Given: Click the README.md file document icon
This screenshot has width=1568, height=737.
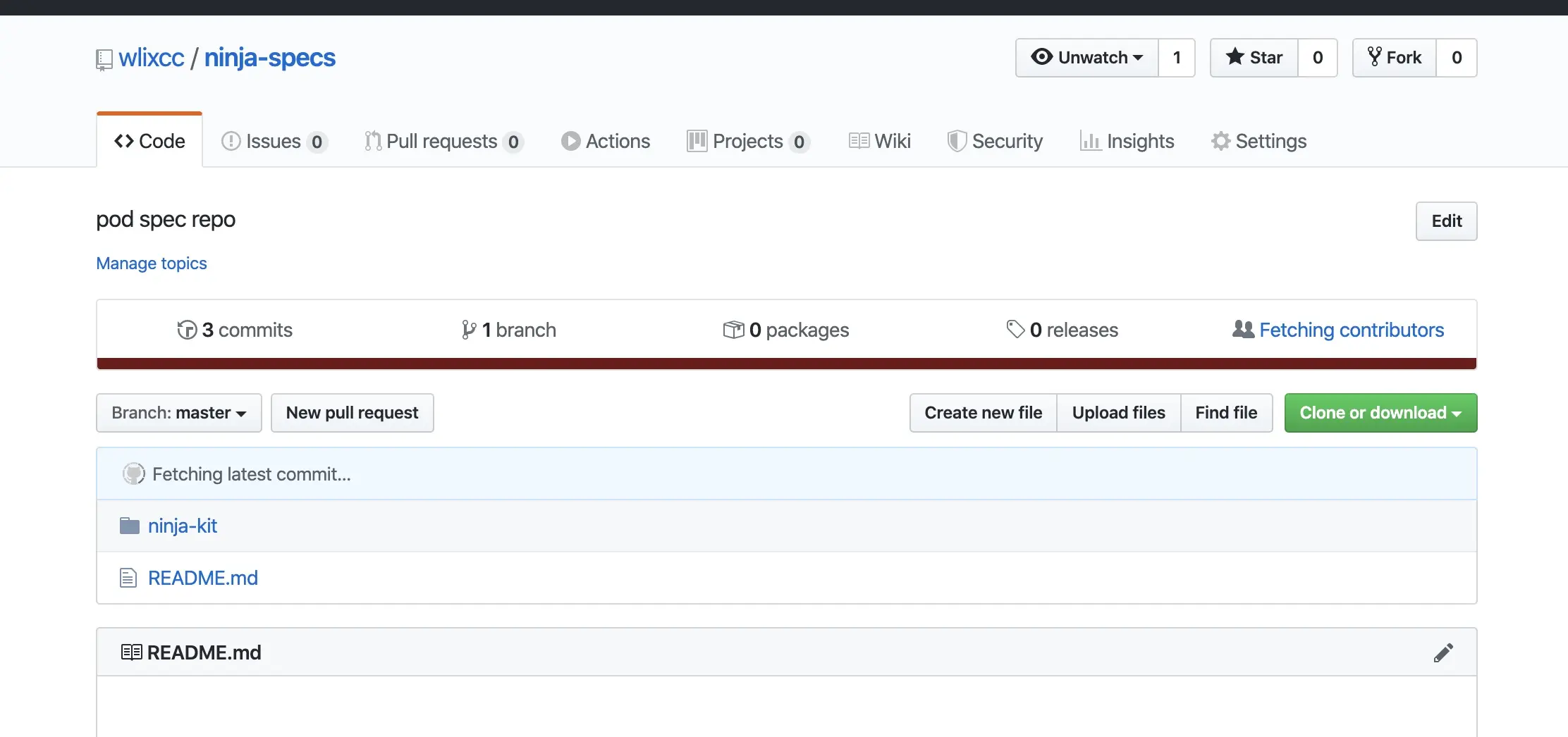Looking at the screenshot, I should (x=128, y=578).
